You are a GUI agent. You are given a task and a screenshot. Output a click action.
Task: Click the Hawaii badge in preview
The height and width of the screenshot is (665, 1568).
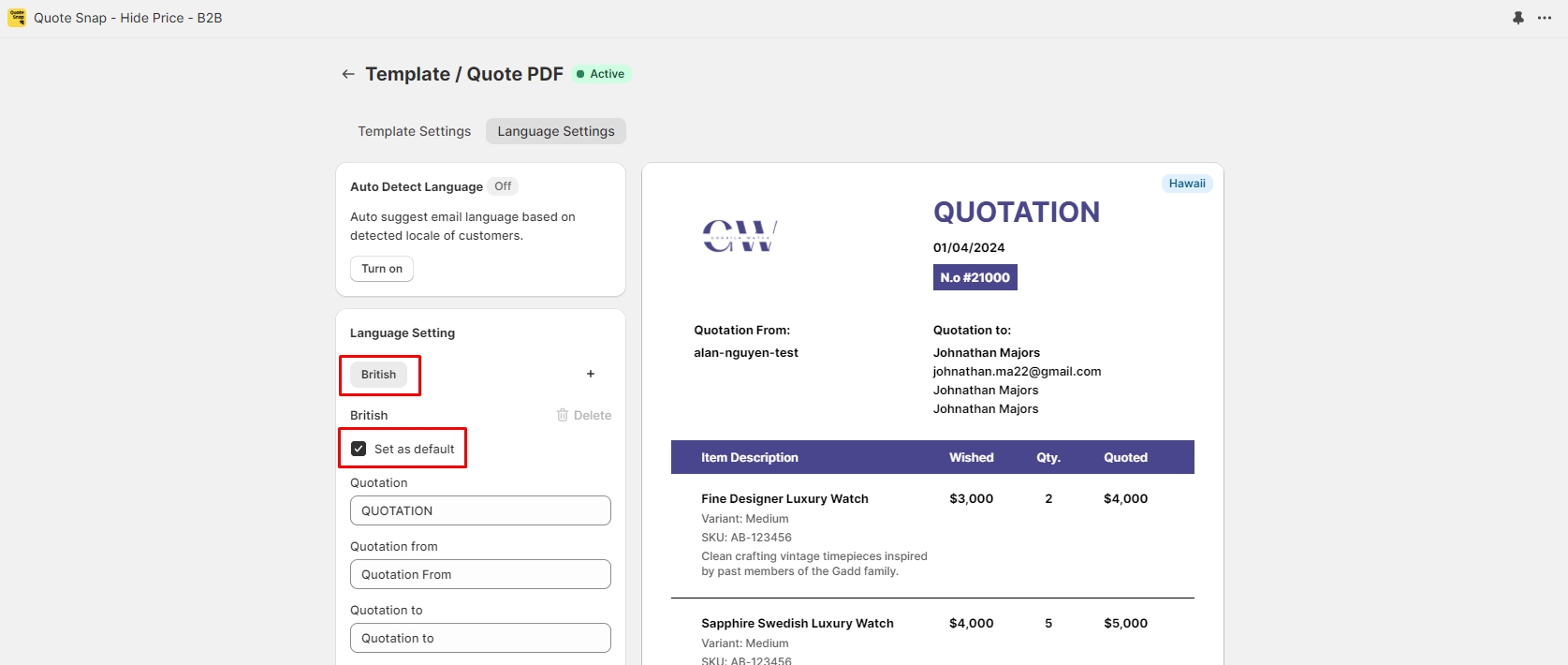tap(1186, 184)
